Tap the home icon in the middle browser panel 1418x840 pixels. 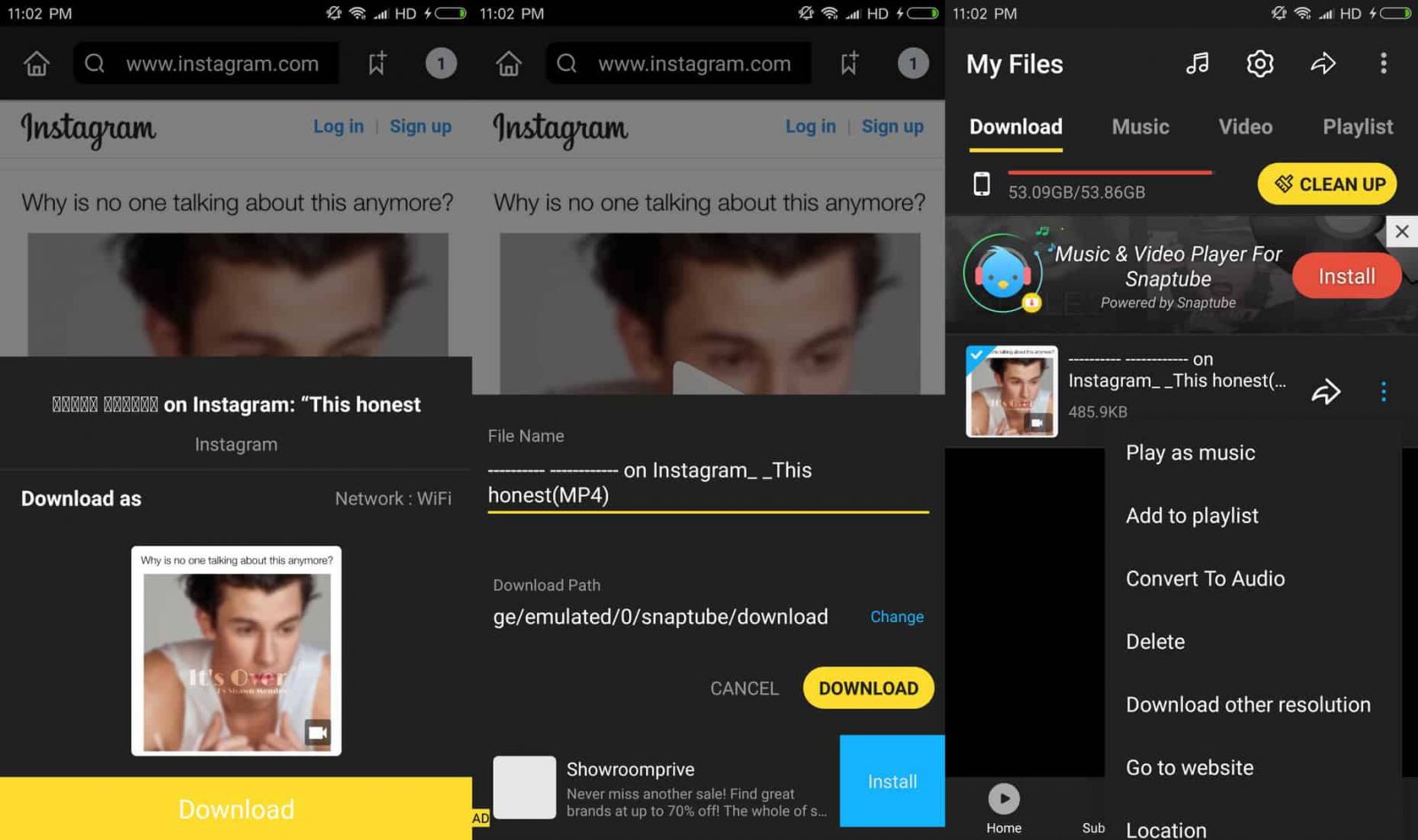(x=509, y=64)
